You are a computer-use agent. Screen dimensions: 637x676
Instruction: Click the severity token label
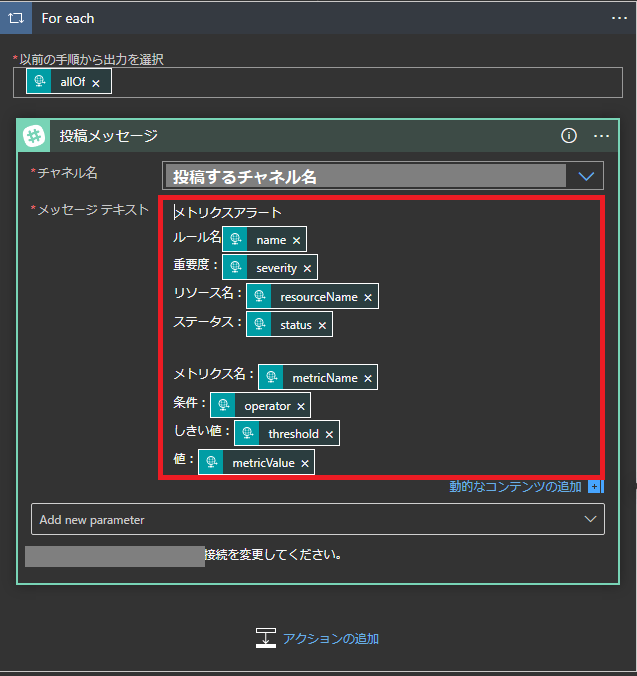point(277,268)
